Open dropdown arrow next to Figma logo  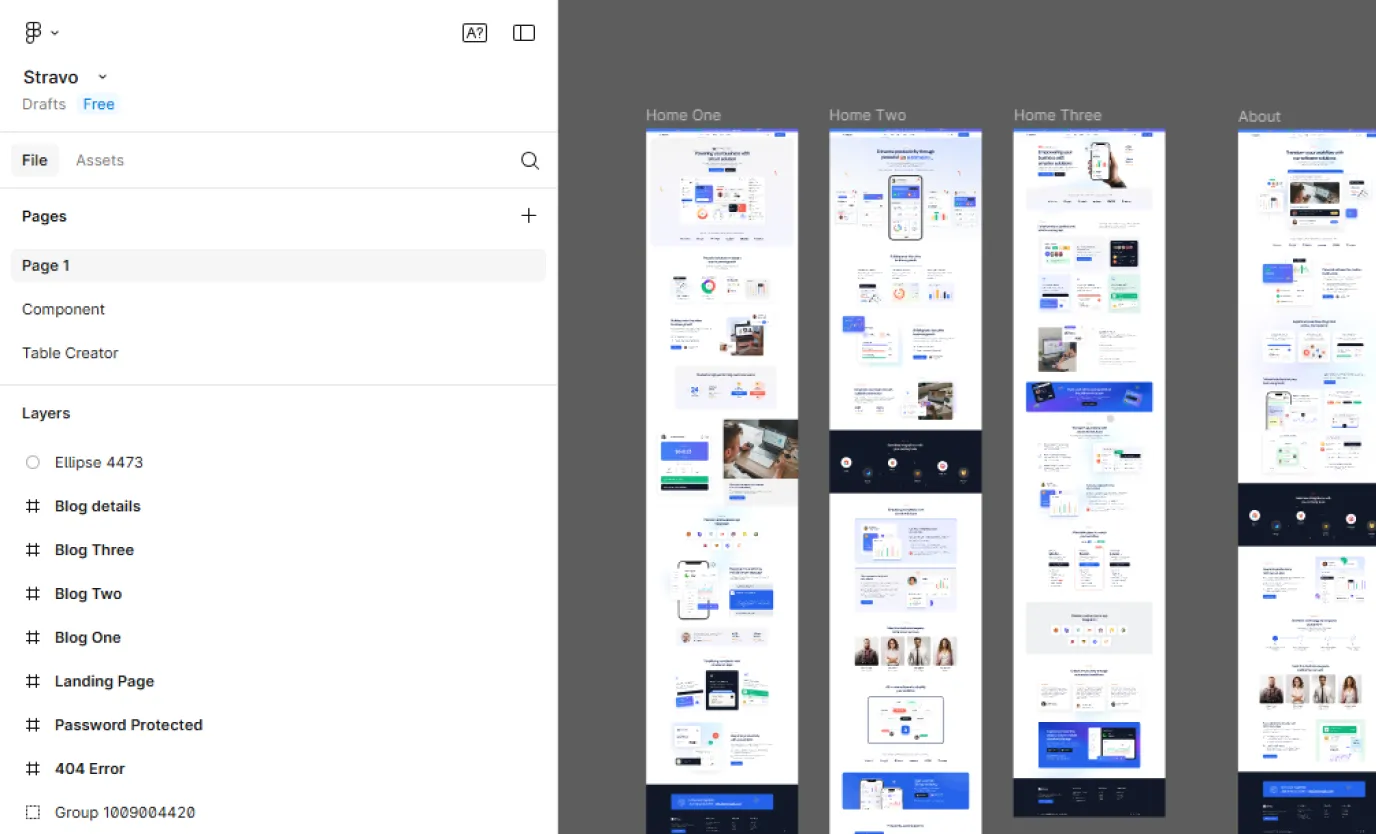click(x=55, y=33)
